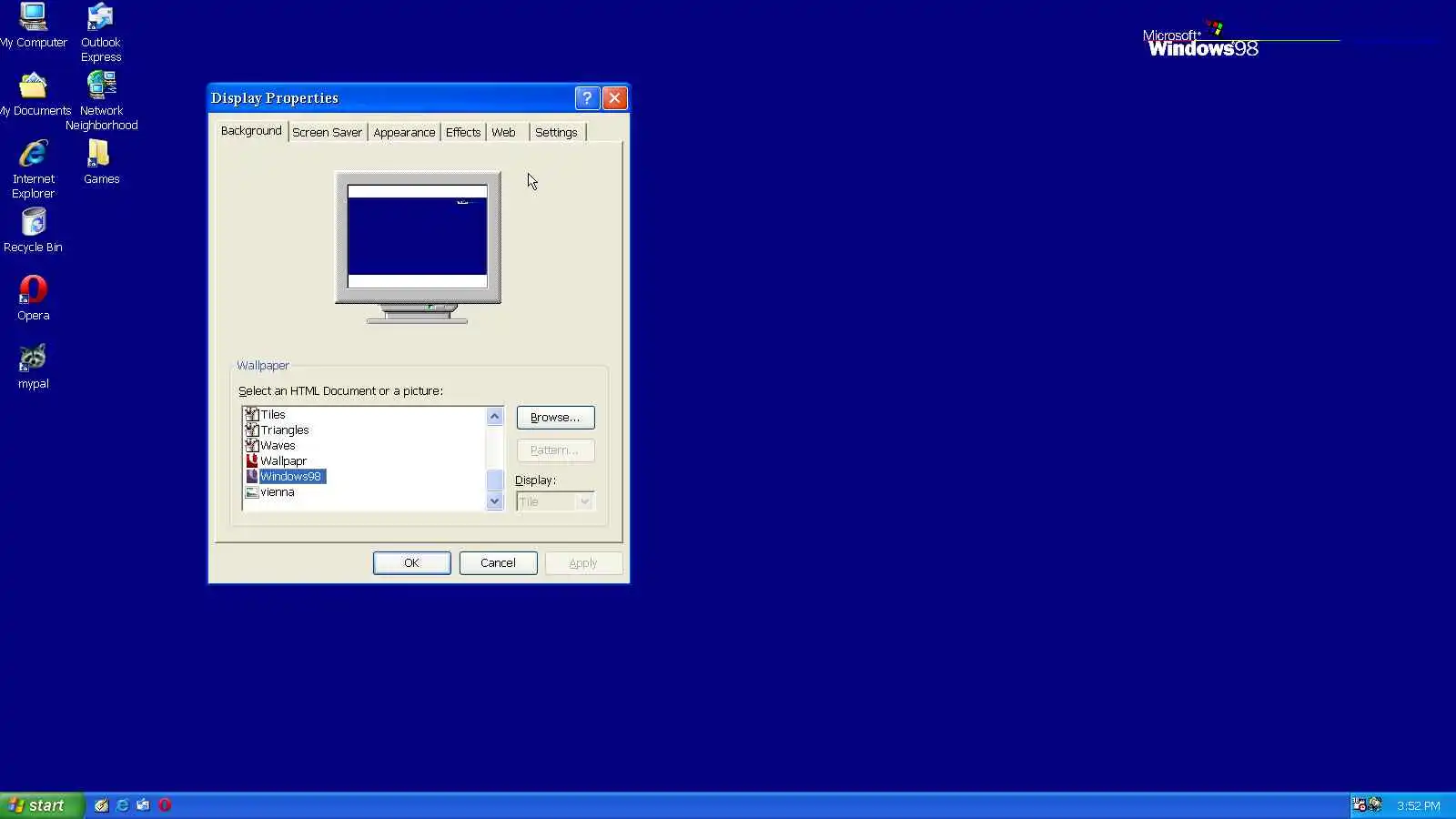Select the Windows98 wallpaper

coord(285,477)
